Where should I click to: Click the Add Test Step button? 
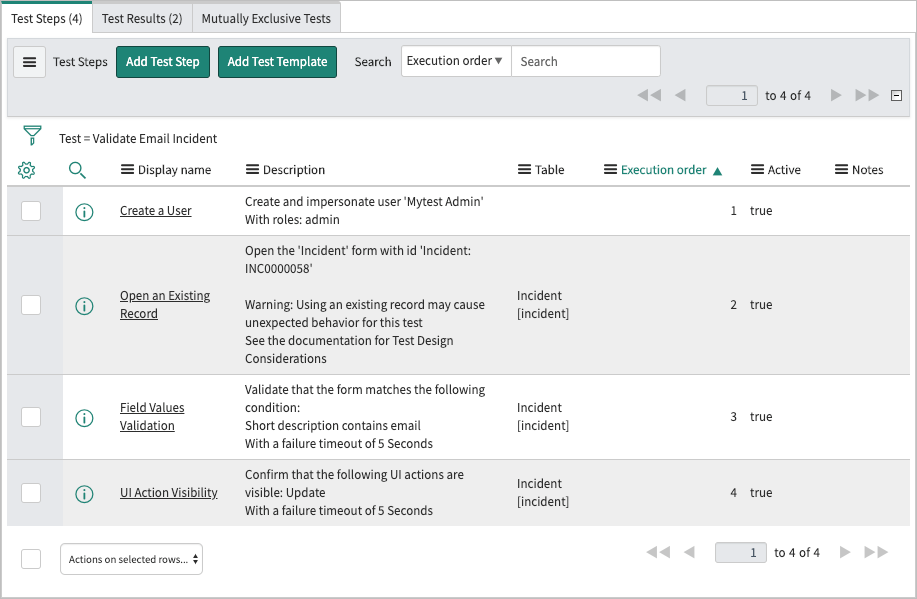tap(163, 62)
